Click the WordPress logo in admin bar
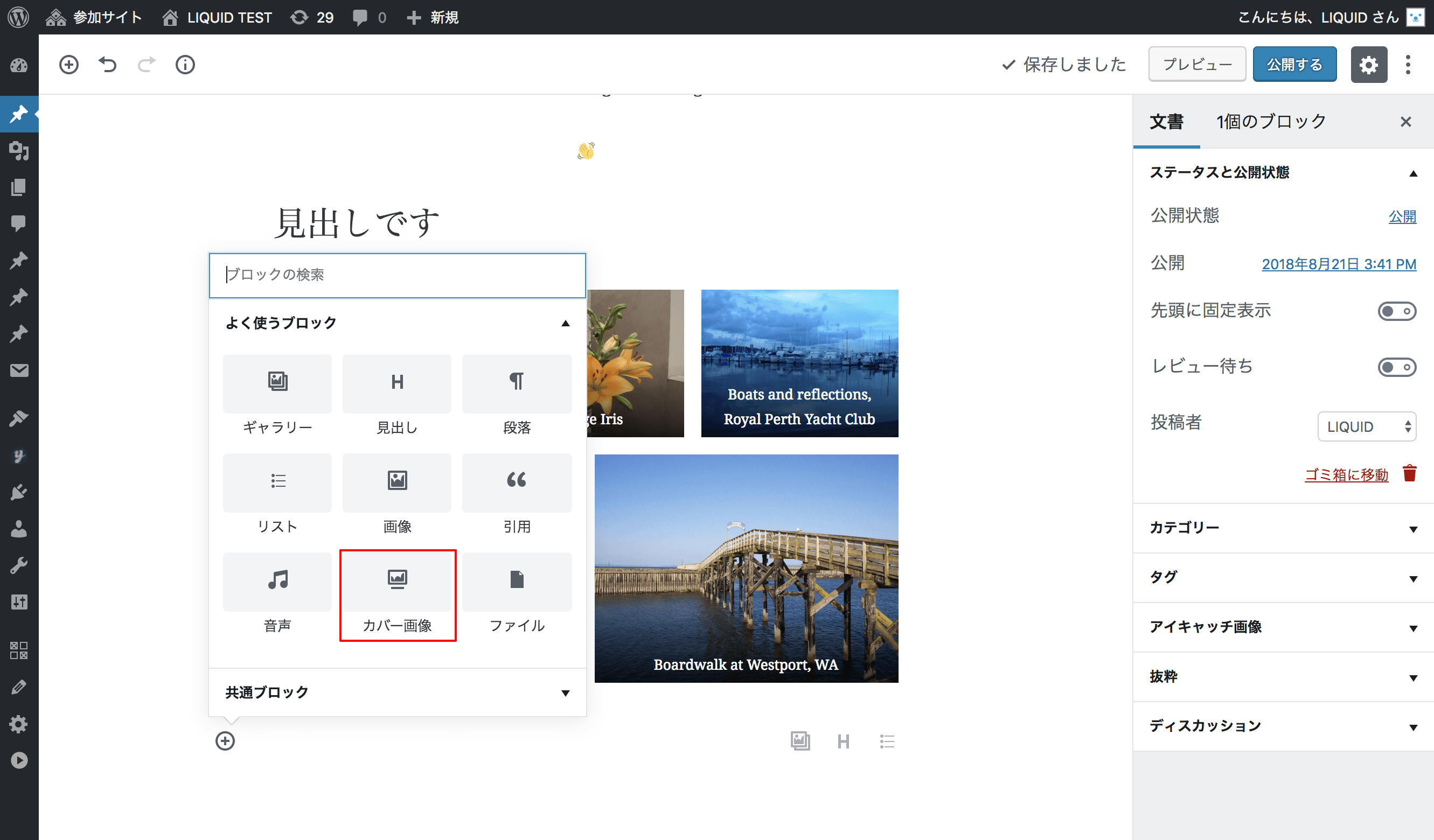The image size is (1434, 840). click(x=18, y=17)
